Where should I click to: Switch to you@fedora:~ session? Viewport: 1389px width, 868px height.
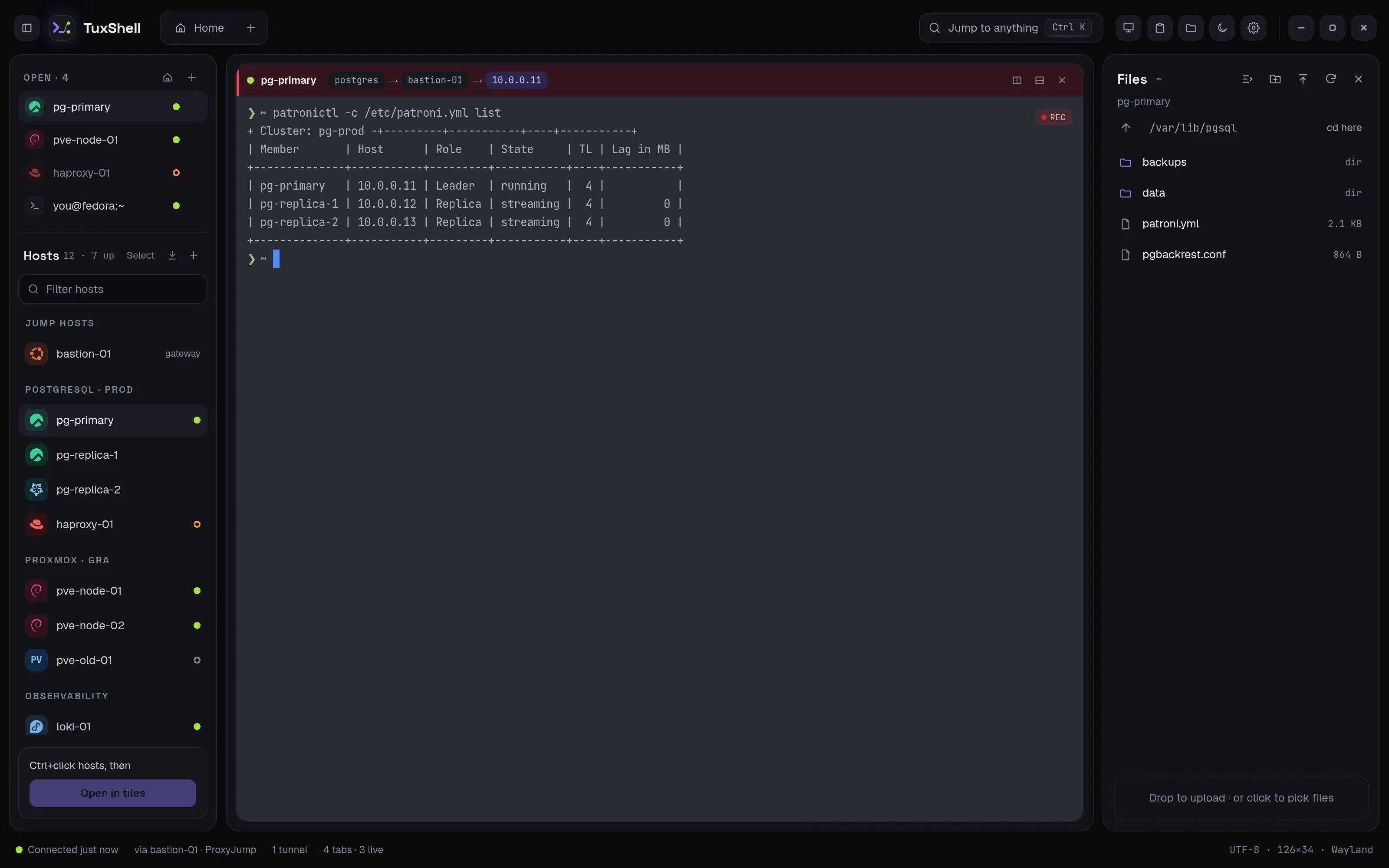click(112, 206)
